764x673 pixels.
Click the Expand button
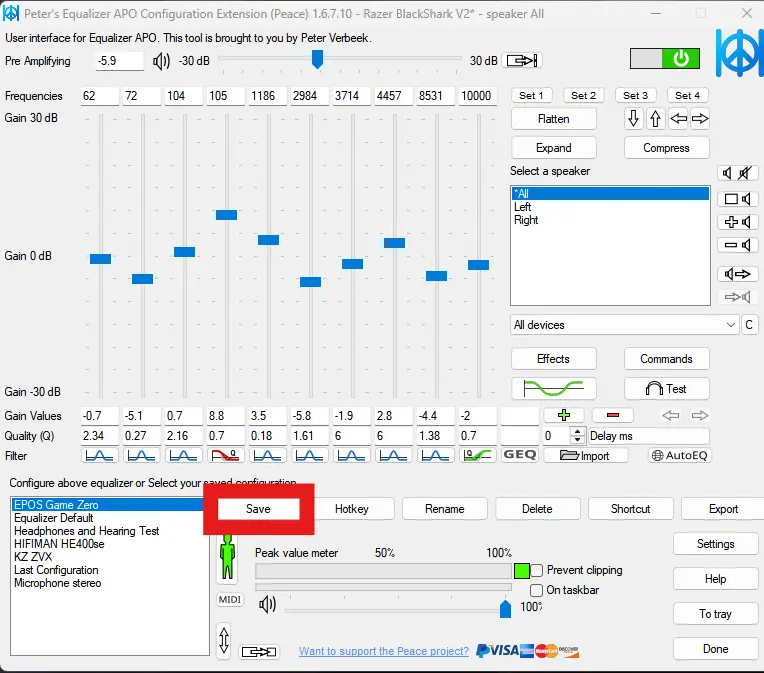tap(554, 148)
